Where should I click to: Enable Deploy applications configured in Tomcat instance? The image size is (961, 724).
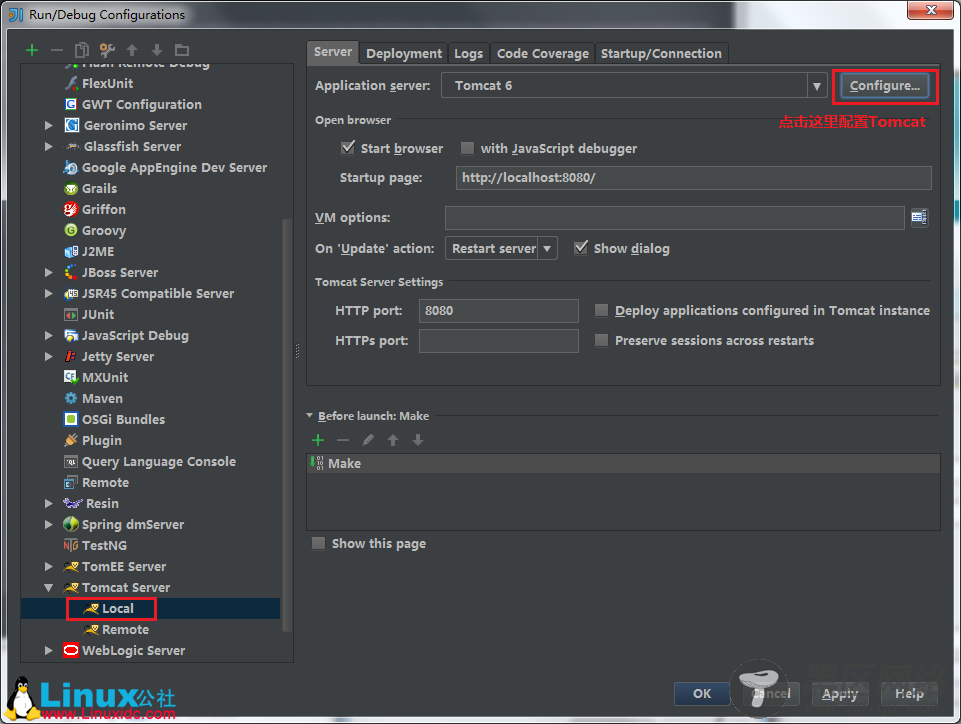pyautogui.click(x=602, y=310)
